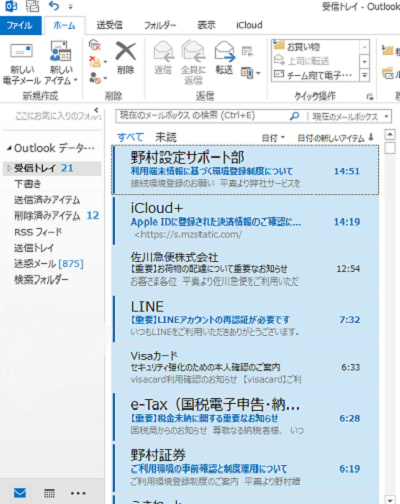Image resolution: width=400 pixels, height=504 pixels.
Task: Open the 佐川急便株式会社 email
Action: (245, 269)
